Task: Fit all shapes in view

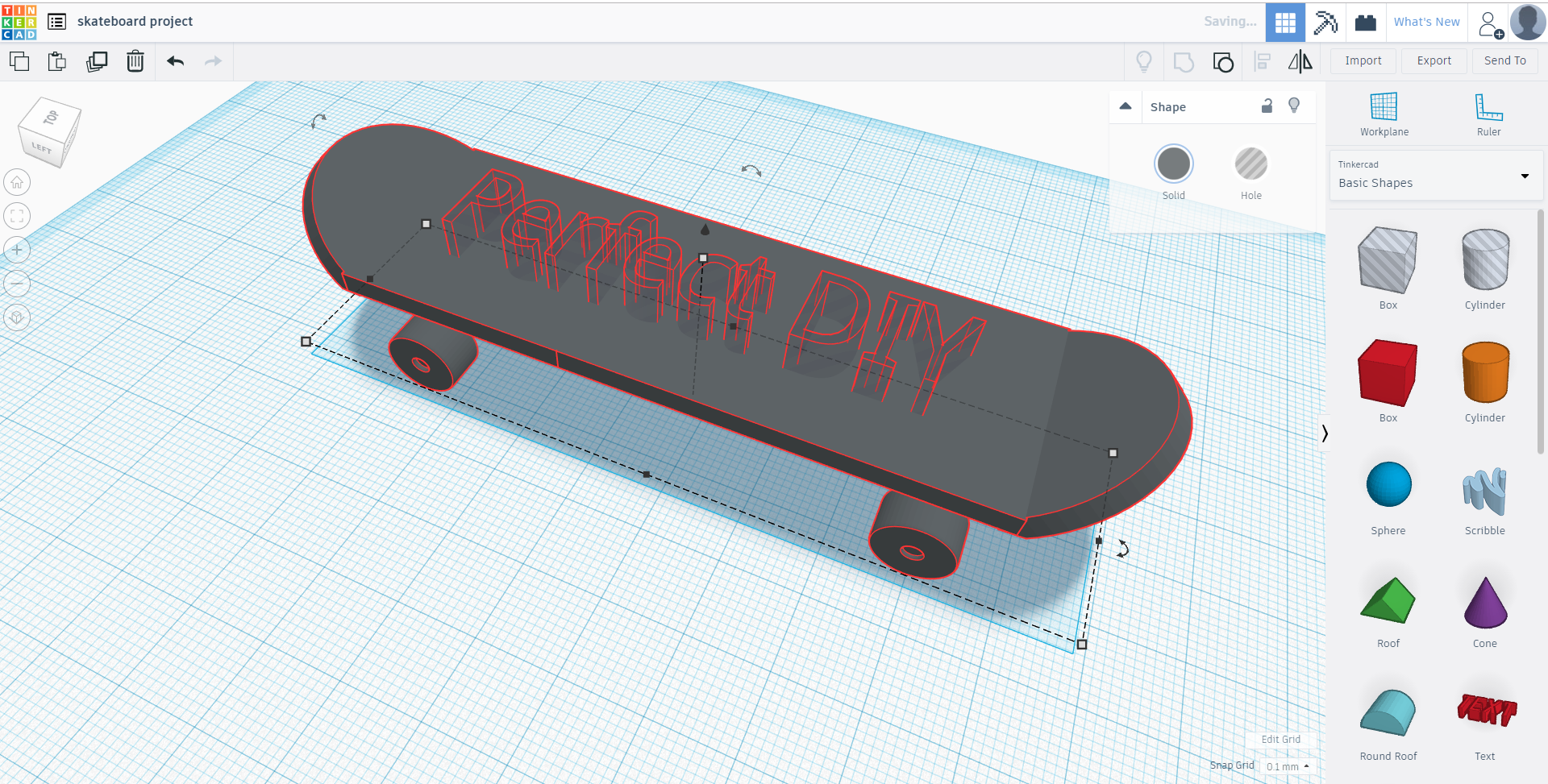Action: [x=17, y=216]
